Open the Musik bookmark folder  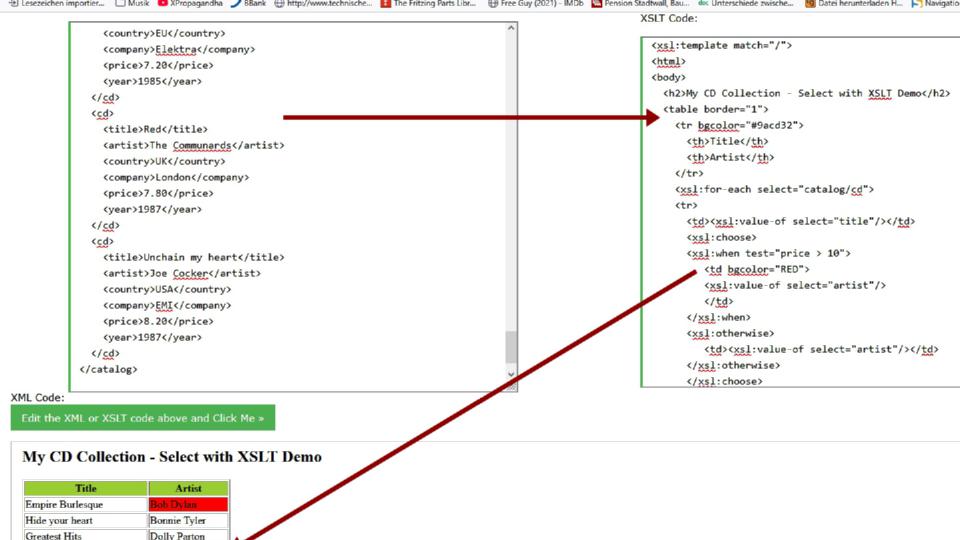(133, 4)
